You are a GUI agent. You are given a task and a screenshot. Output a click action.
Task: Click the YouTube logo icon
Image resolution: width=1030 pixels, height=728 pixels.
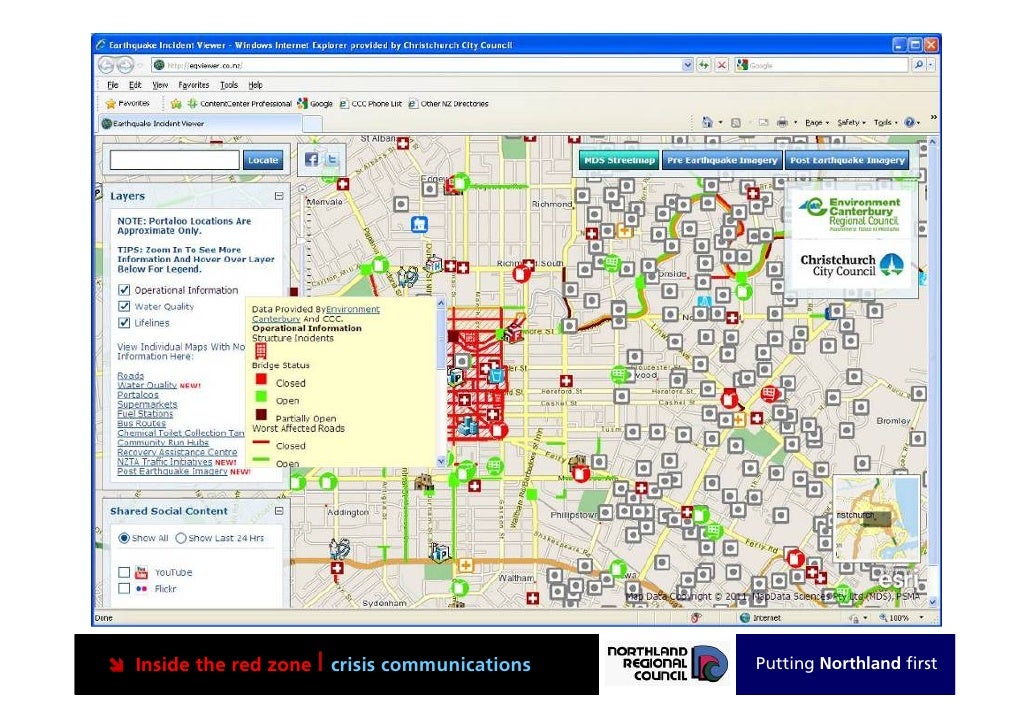[141, 572]
